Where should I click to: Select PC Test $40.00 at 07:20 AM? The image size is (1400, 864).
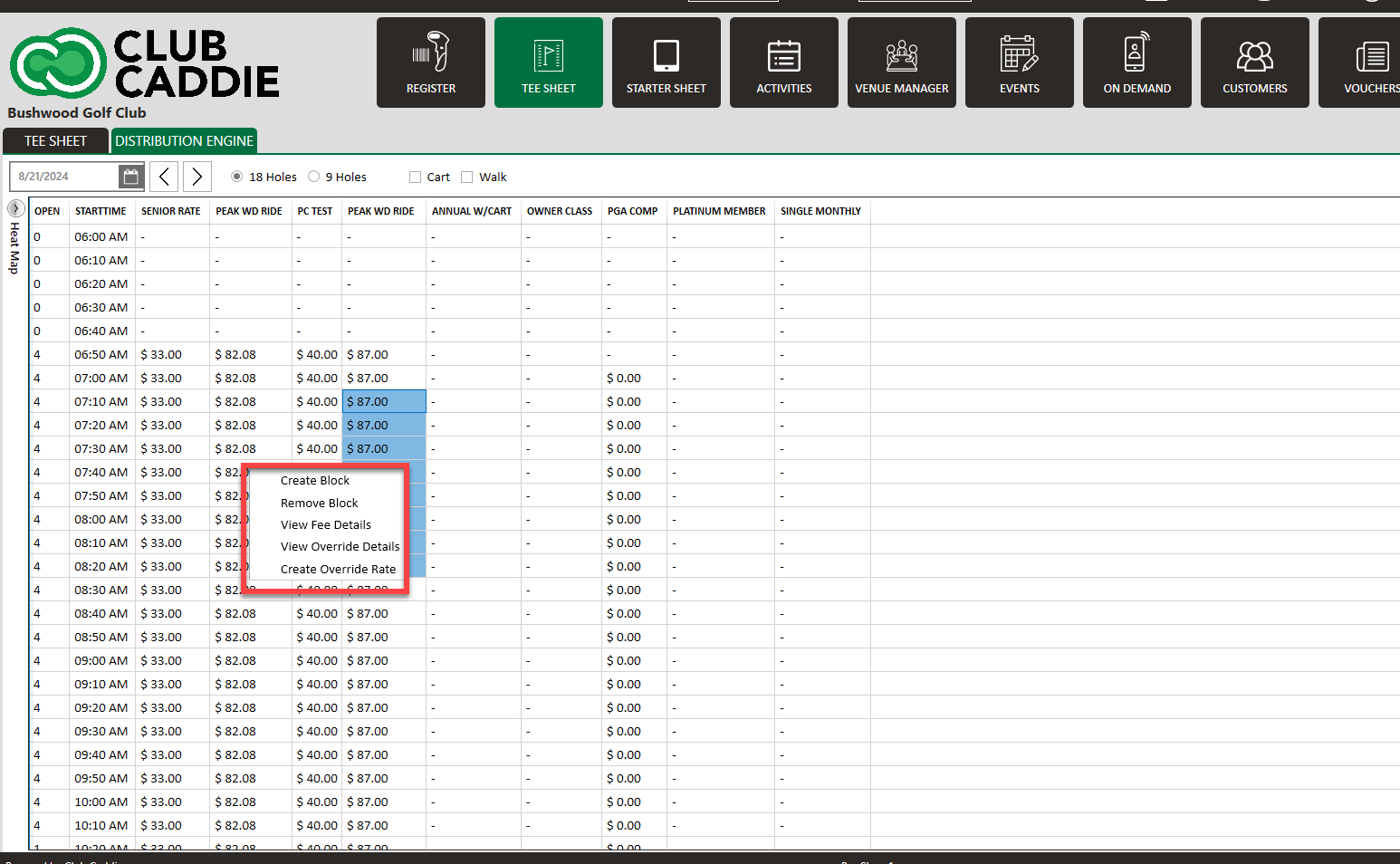317,426
